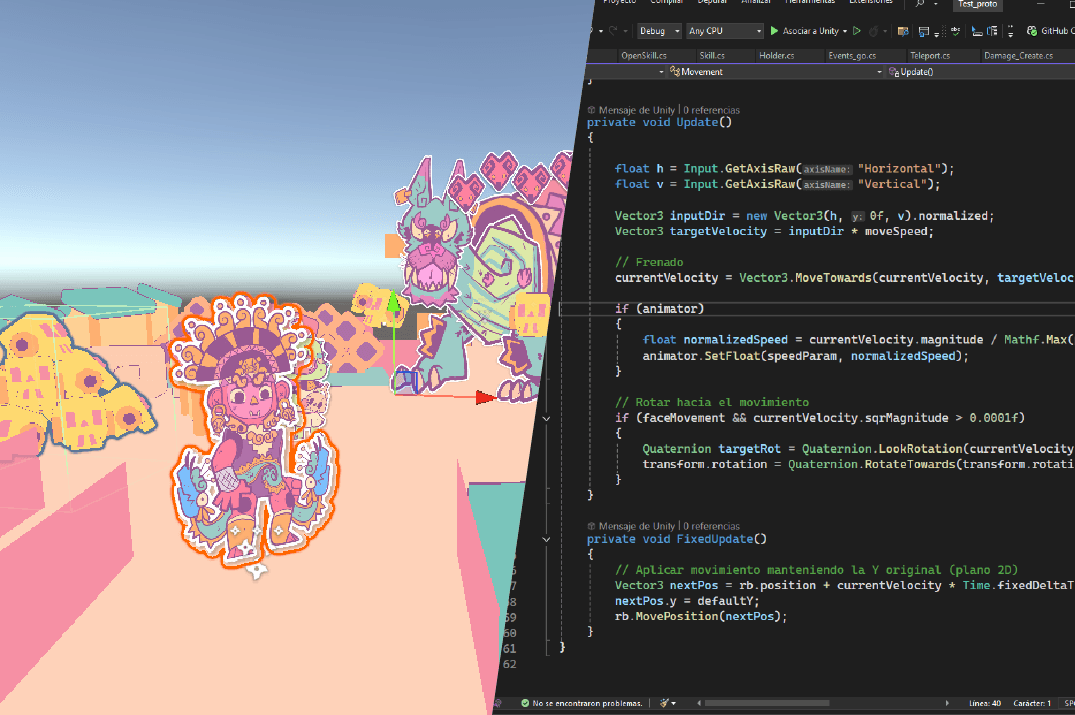The image size is (1075, 715).
Task: Switch to the Holder.cs tab
Action: (x=776, y=56)
